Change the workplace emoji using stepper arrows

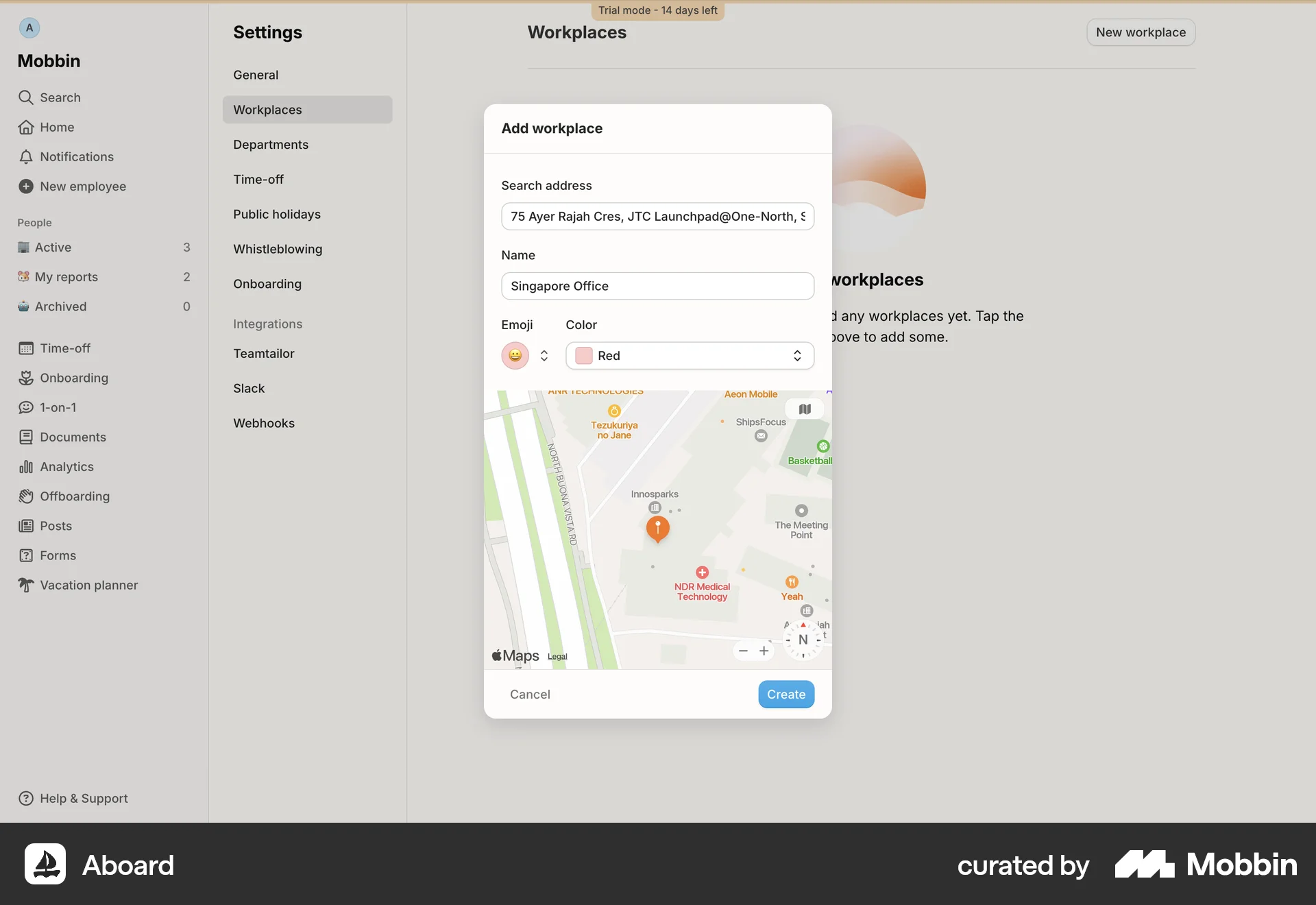pyautogui.click(x=544, y=355)
